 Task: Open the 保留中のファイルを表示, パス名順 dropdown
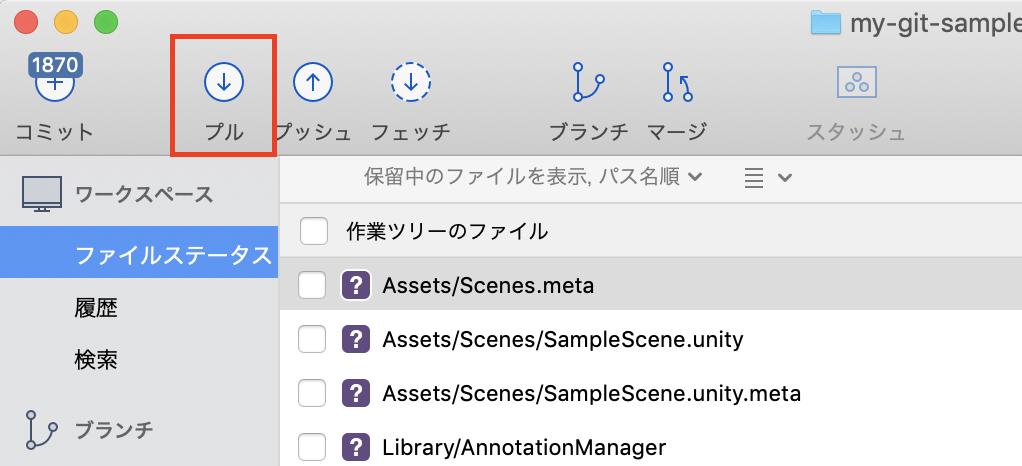(x=533, y=178)
